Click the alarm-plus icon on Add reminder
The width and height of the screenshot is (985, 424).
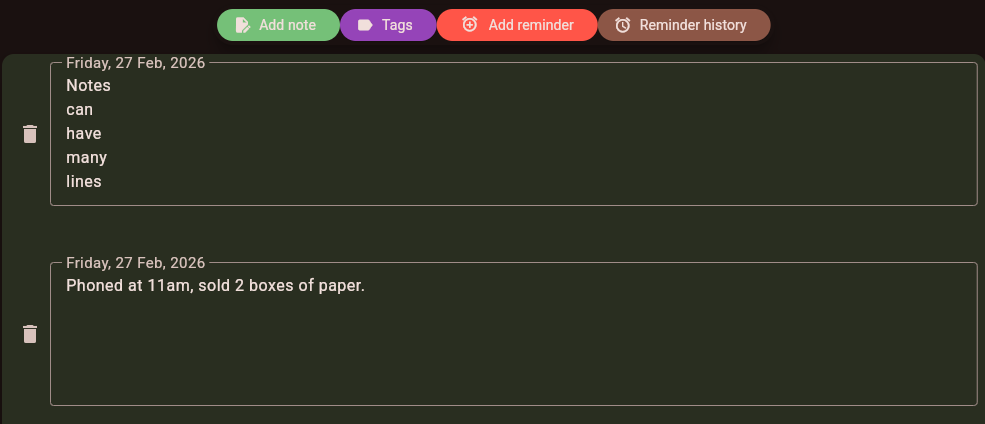coord(470,25)
